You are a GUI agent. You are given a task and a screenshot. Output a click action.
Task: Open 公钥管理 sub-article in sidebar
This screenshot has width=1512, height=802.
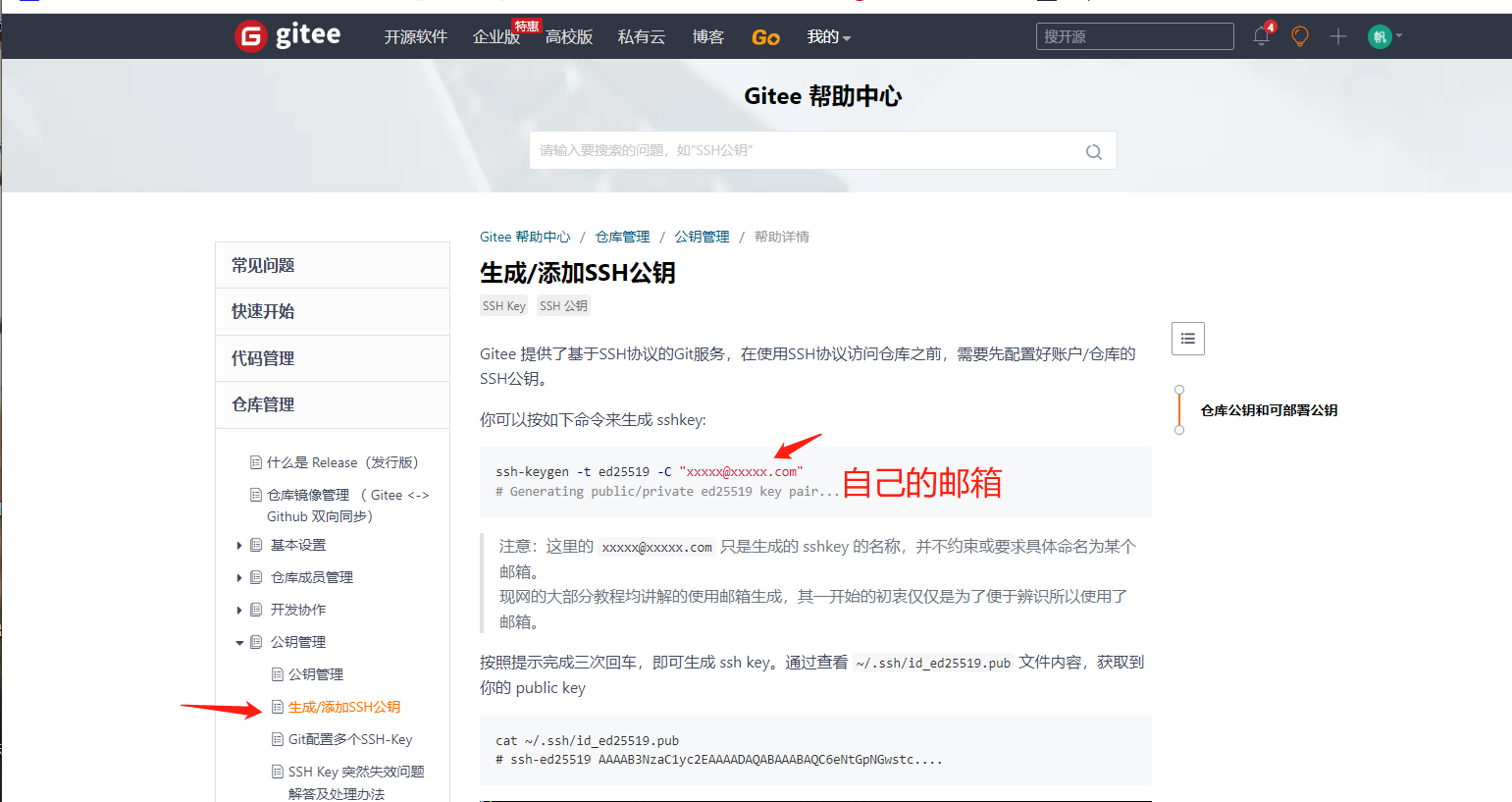(316, 674)
